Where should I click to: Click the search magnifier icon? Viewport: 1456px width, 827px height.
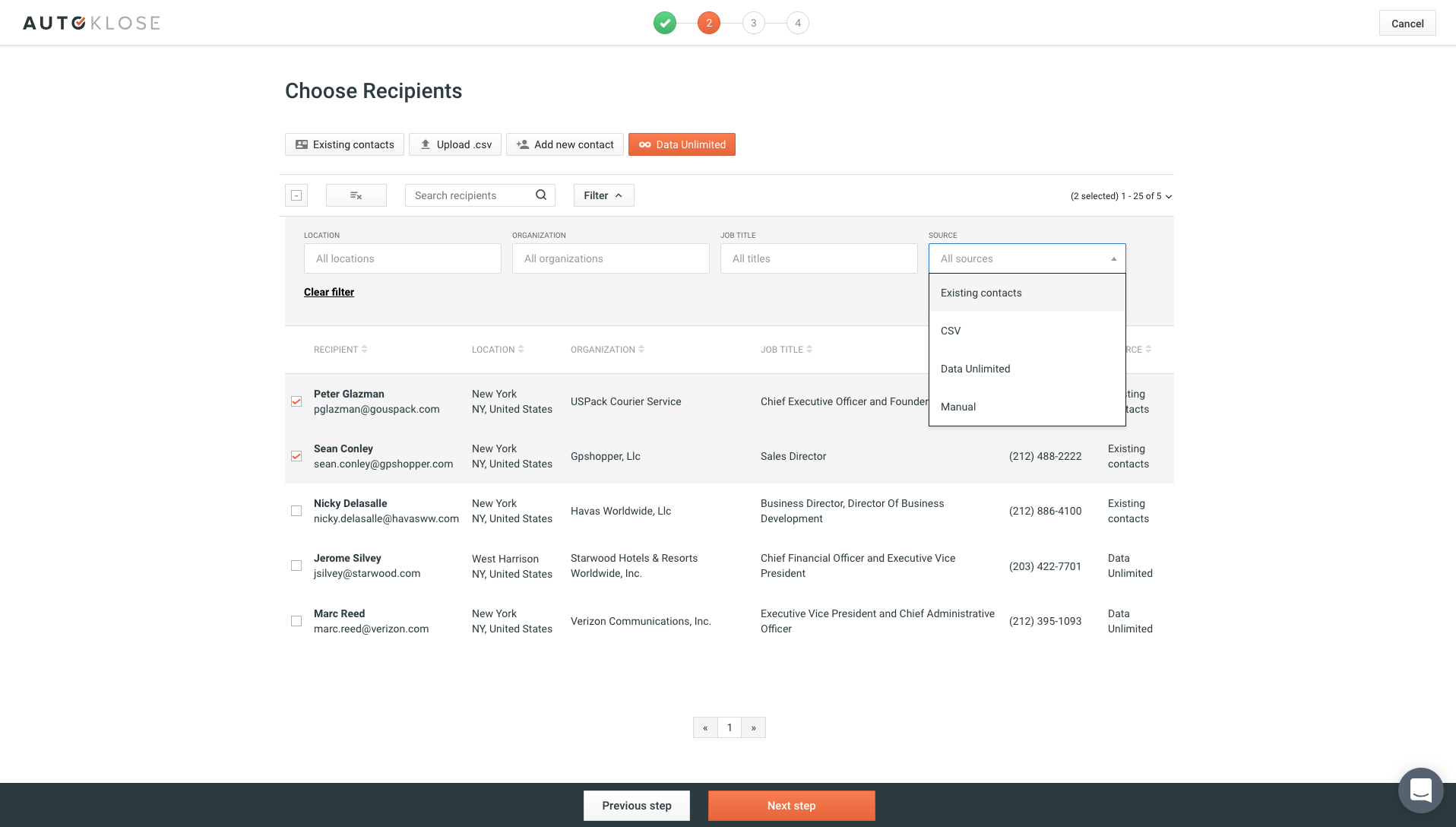(541, 195)
